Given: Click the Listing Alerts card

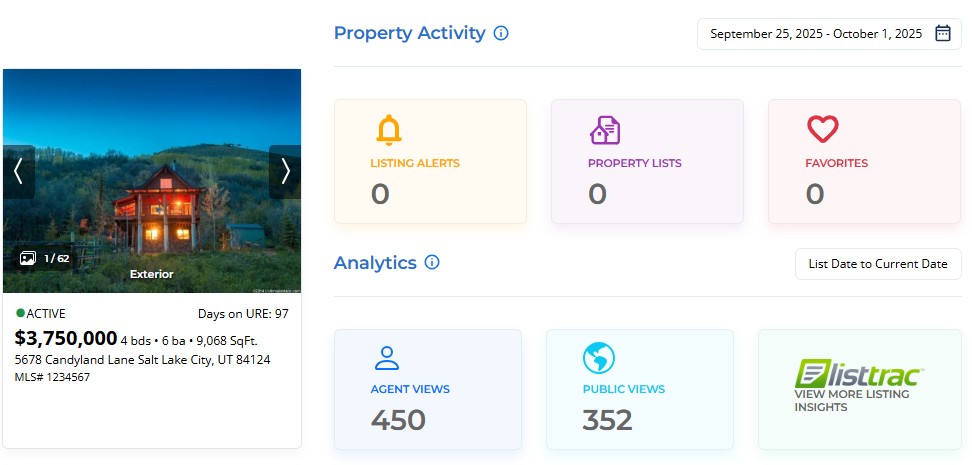Looking at the screenshot, I should point(430,161).
